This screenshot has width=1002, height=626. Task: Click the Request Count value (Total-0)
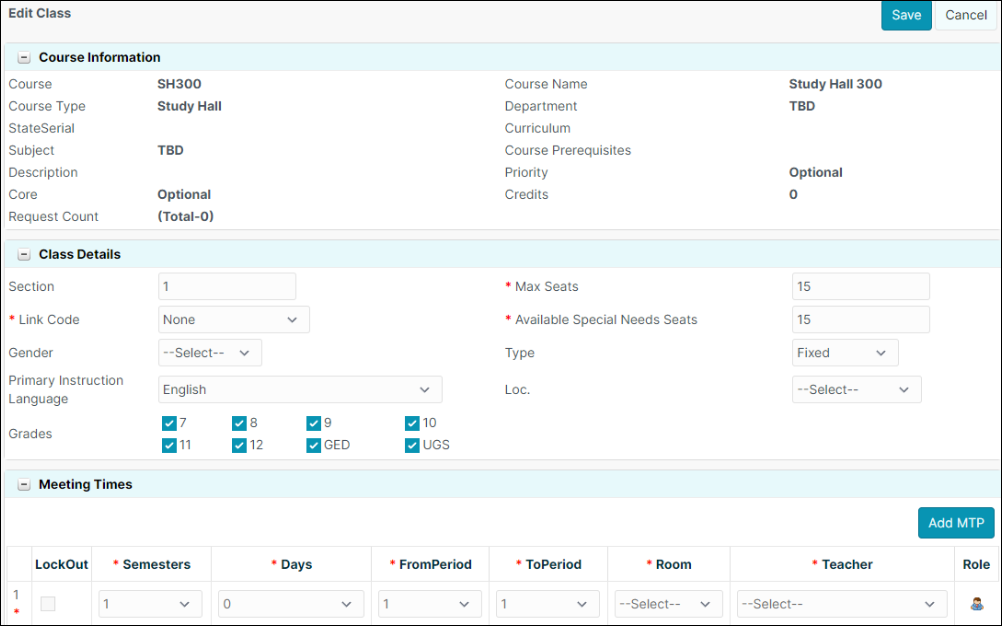pos(185,217)
